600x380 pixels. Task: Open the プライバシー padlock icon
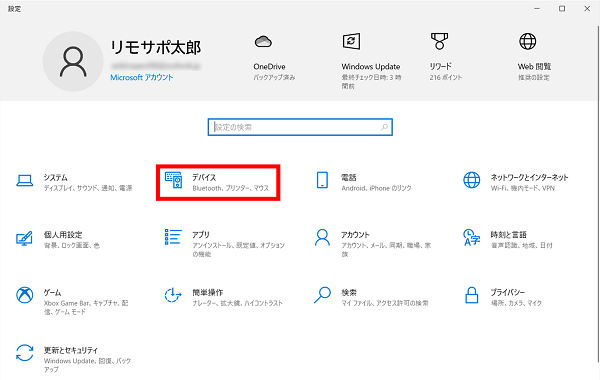(471, 295)
